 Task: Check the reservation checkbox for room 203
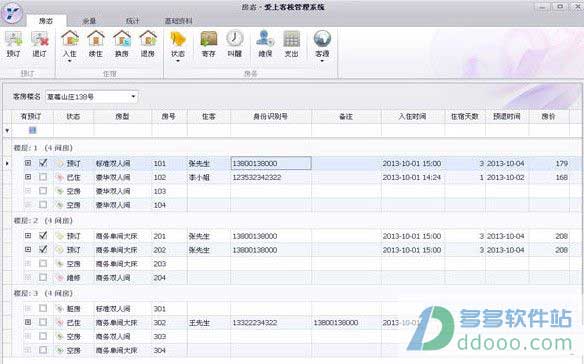pyautogui.click(x=43, y=263)
